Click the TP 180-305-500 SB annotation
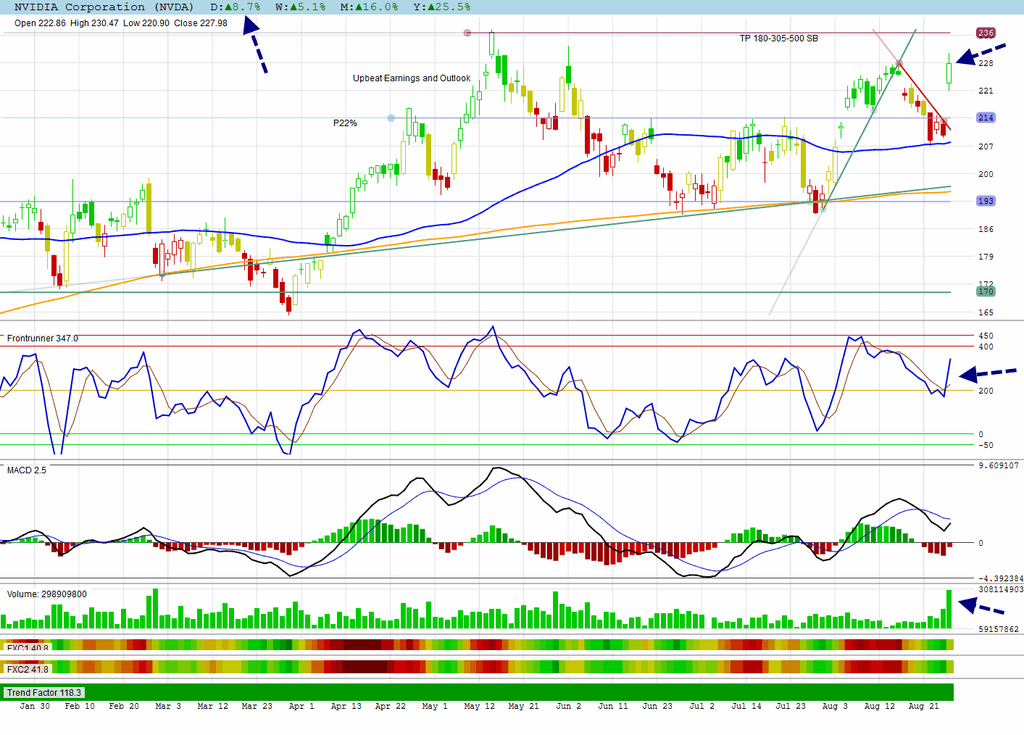The image size is (1024, 735). tap(778, 39)
